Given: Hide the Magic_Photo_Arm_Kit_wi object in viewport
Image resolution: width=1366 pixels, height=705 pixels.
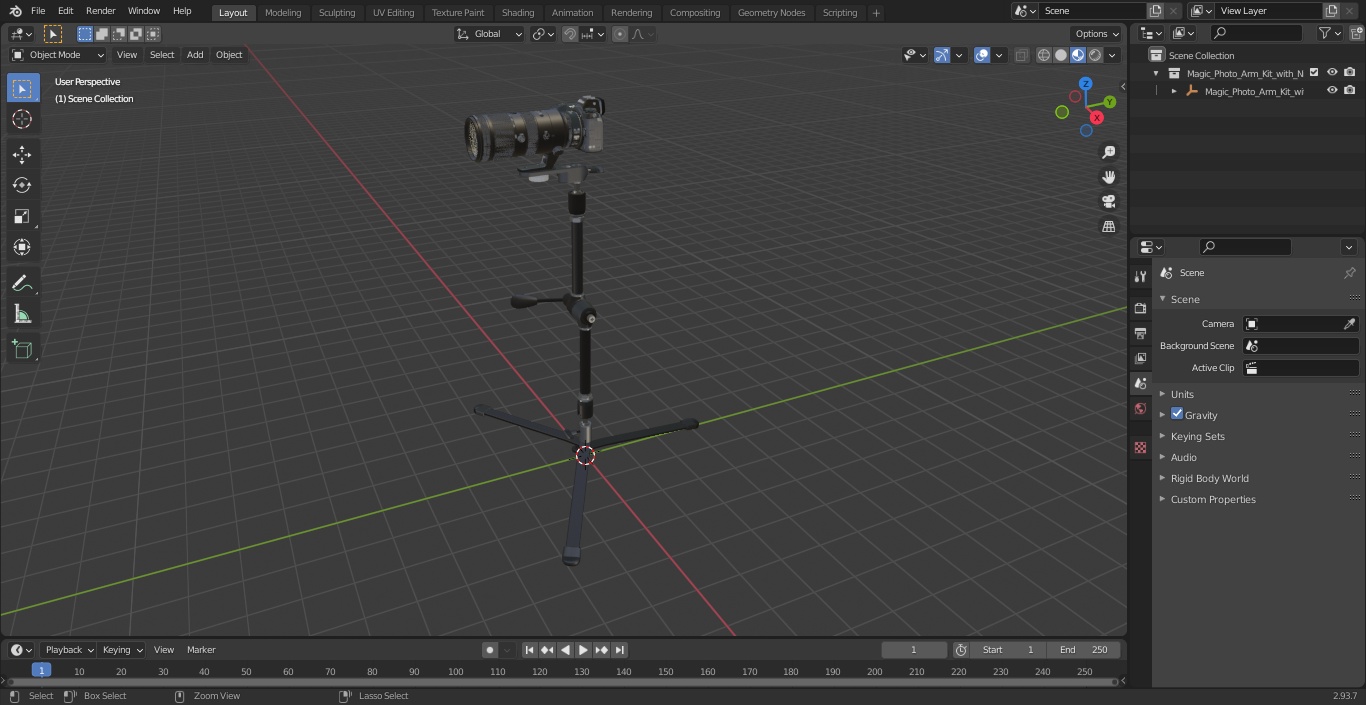Looking at the screenshot, I should (x=1332, y=91).
